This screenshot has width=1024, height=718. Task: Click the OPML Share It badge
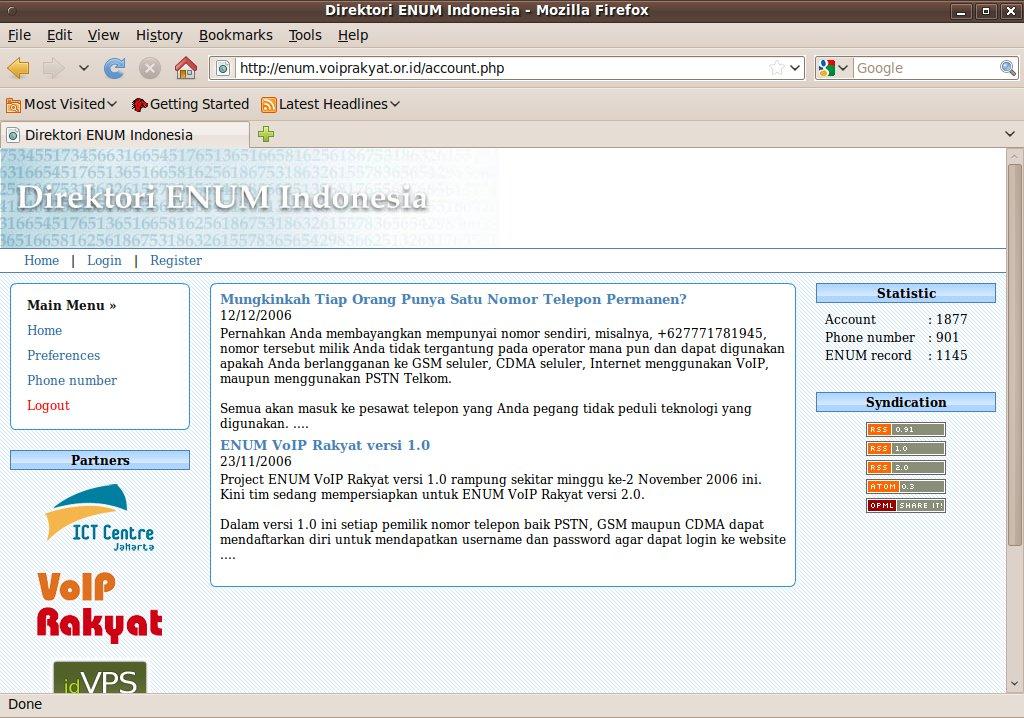tap(905, 506)
